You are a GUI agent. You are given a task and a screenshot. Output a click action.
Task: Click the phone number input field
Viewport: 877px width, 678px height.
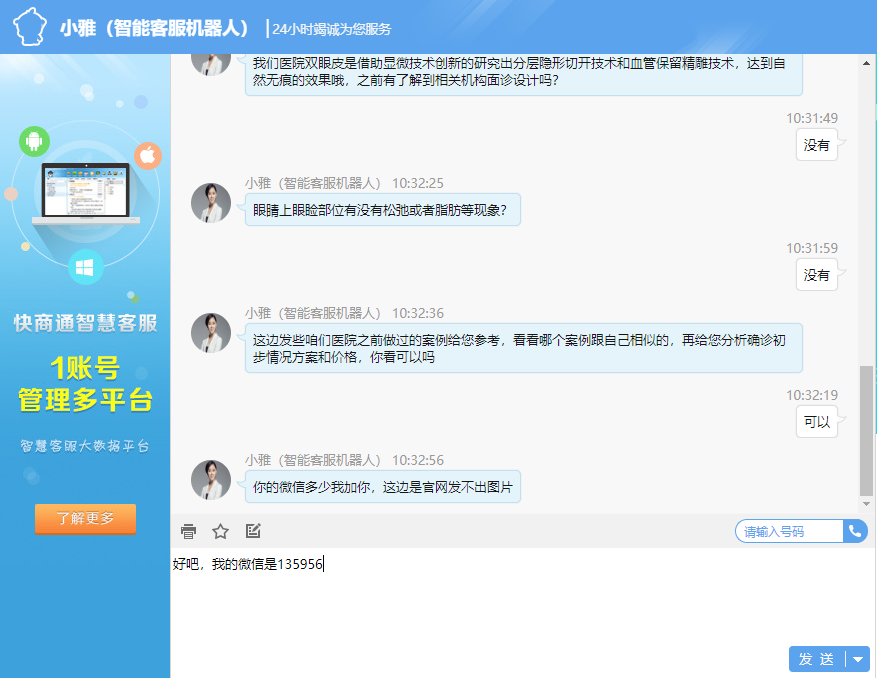click(789, 531)
